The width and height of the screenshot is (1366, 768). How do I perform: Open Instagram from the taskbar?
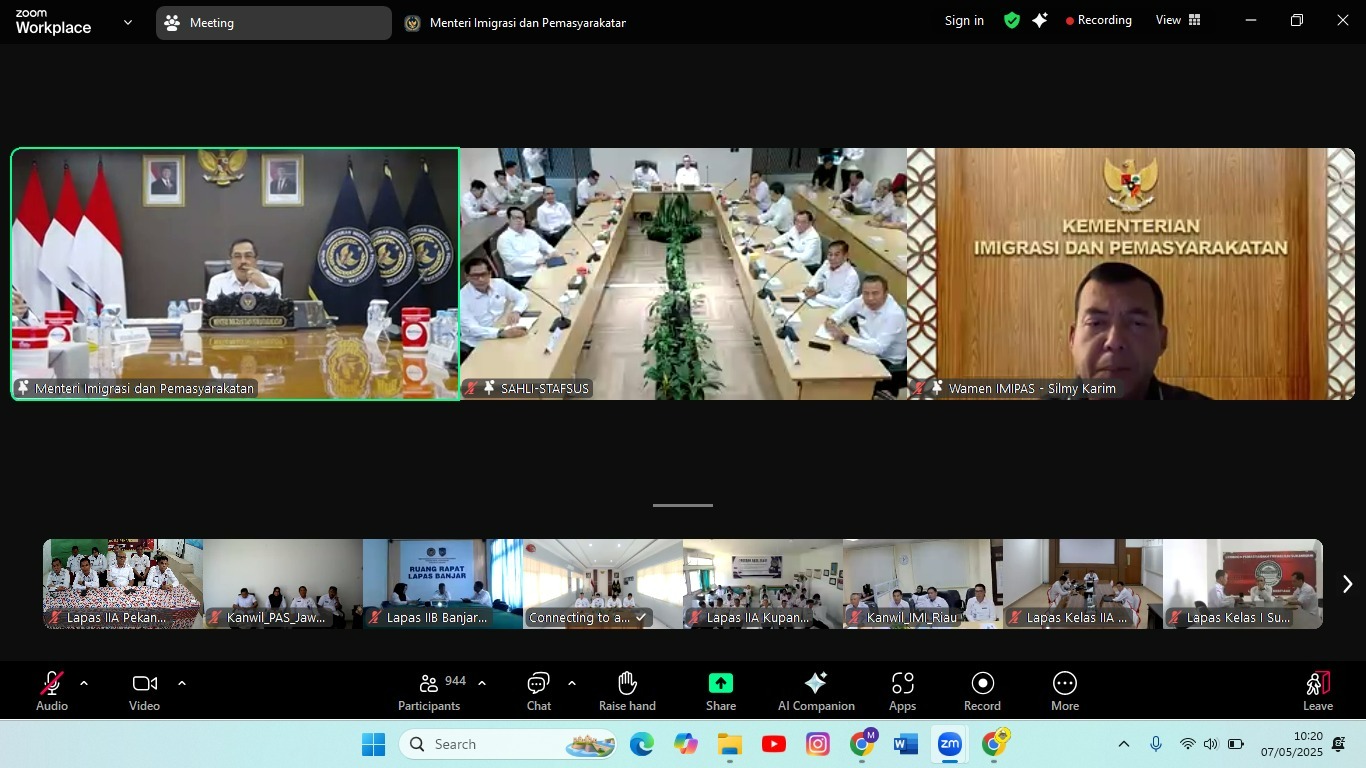(x=818, y=744)
